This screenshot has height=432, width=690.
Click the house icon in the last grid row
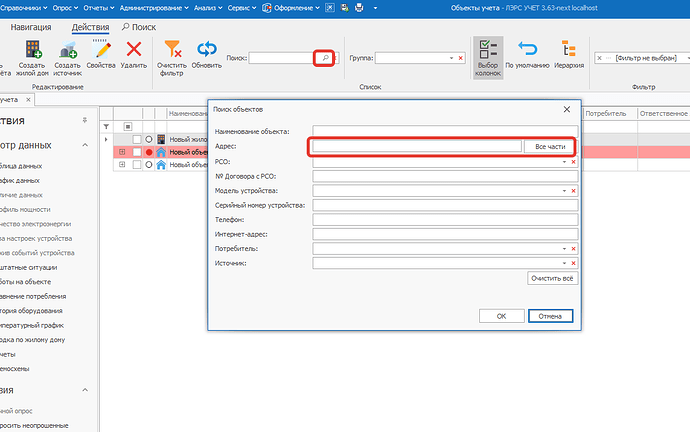click(x=161, y=165)
